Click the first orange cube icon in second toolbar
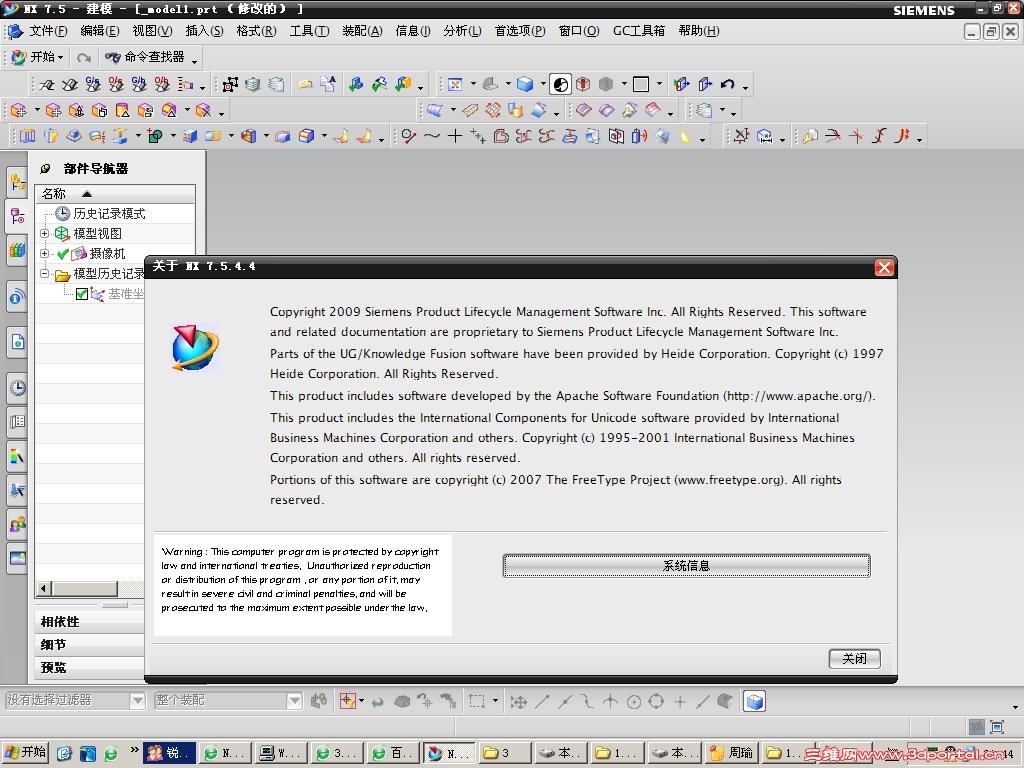 18,110
